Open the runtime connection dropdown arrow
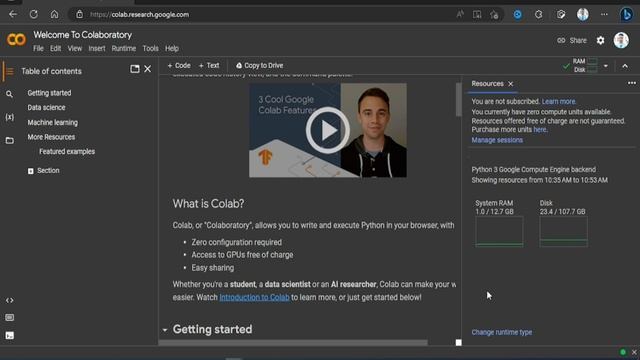The image size is (640, 360). coord(606,66)
